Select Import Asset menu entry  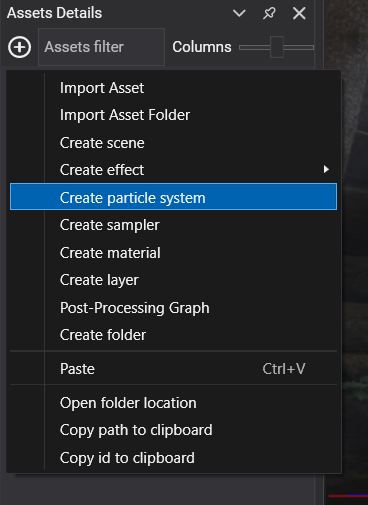(173, 88)
